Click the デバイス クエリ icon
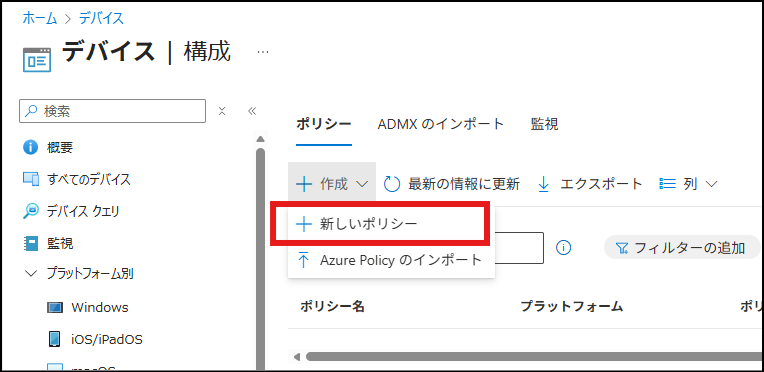764x372 pixels. [x=30, y=211]
